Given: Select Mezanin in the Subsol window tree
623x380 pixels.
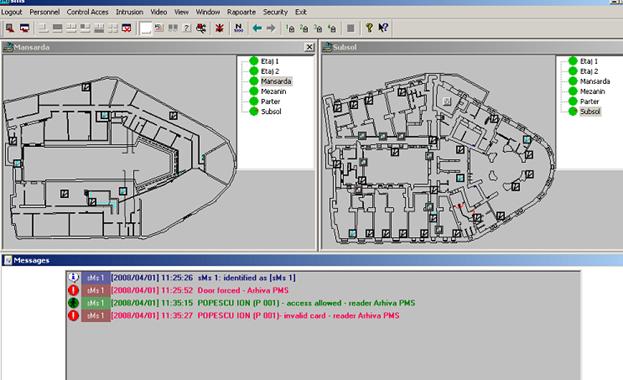Looking at the screenshot, I should point(592,91).
